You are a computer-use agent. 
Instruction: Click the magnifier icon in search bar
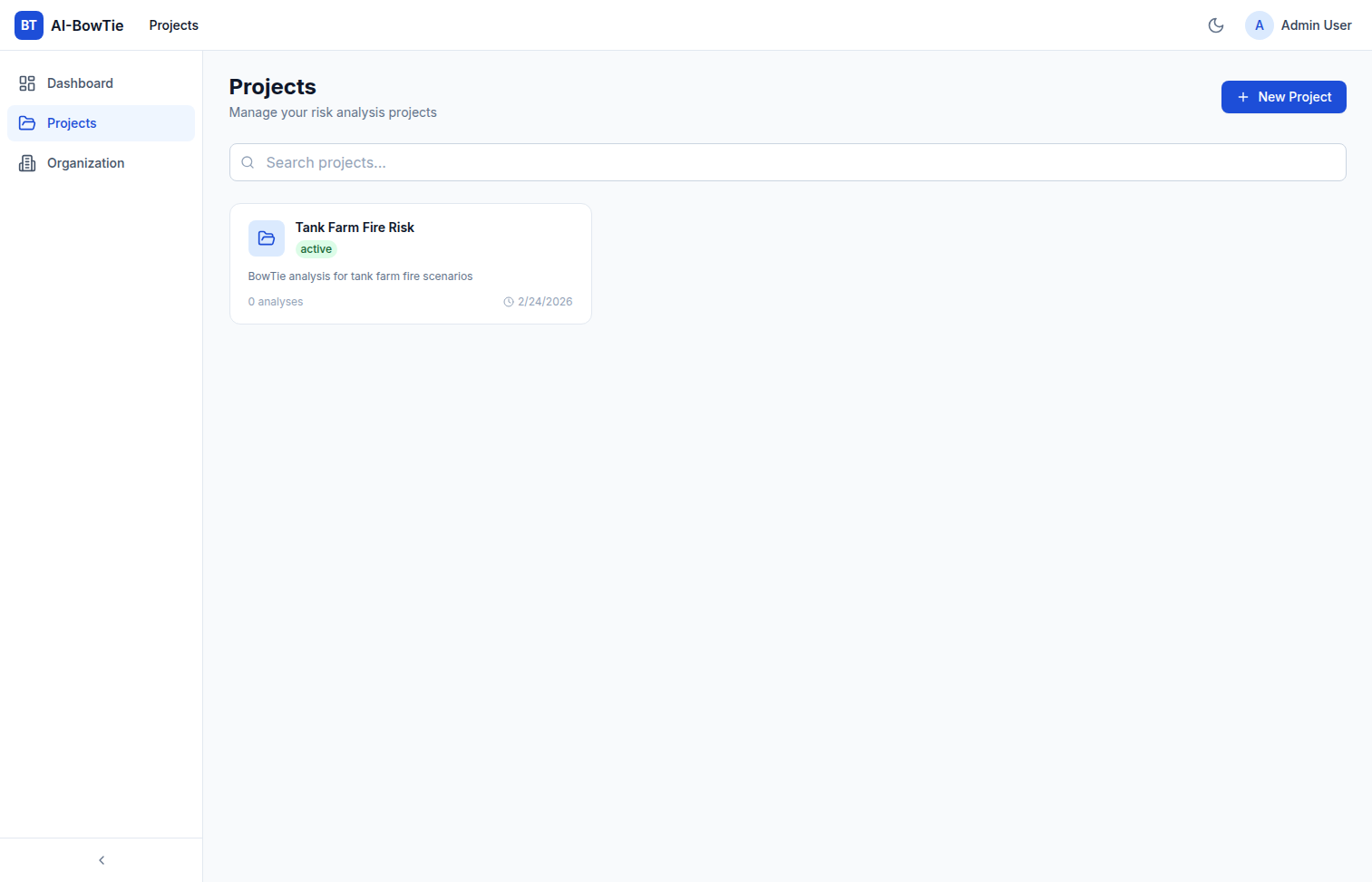(248, 162)
